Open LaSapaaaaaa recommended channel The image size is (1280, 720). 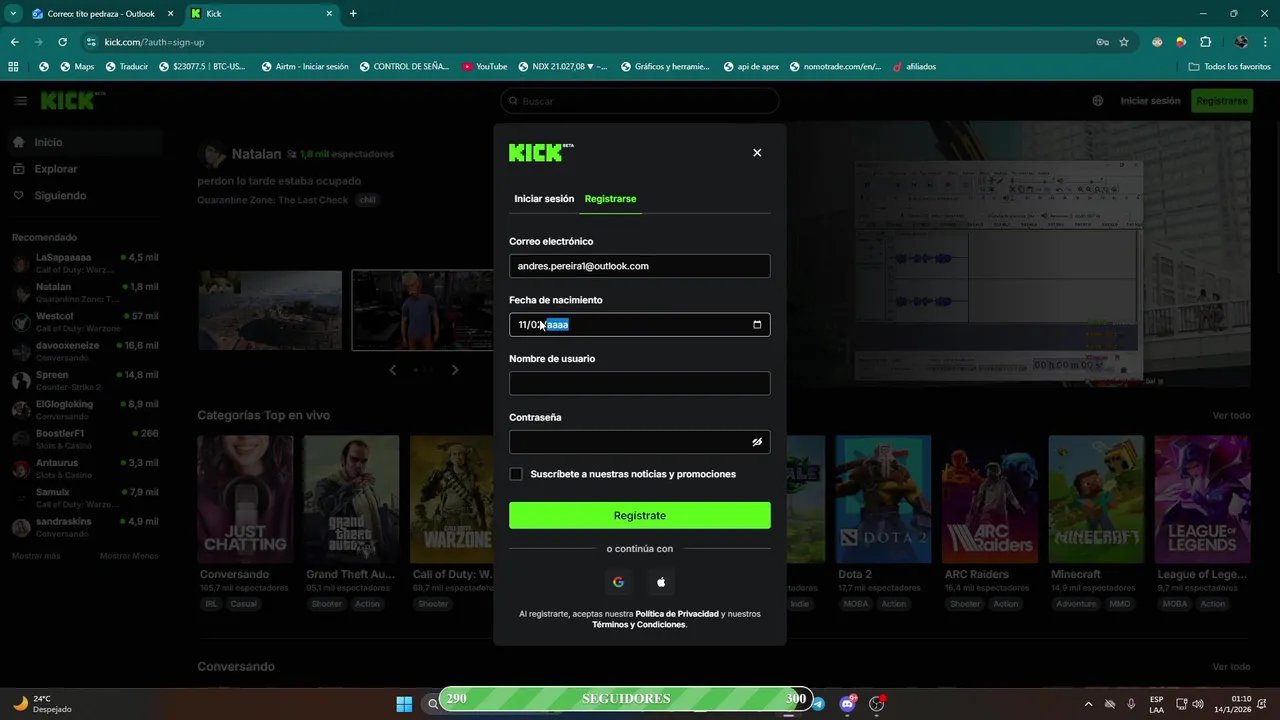[85, 263]
